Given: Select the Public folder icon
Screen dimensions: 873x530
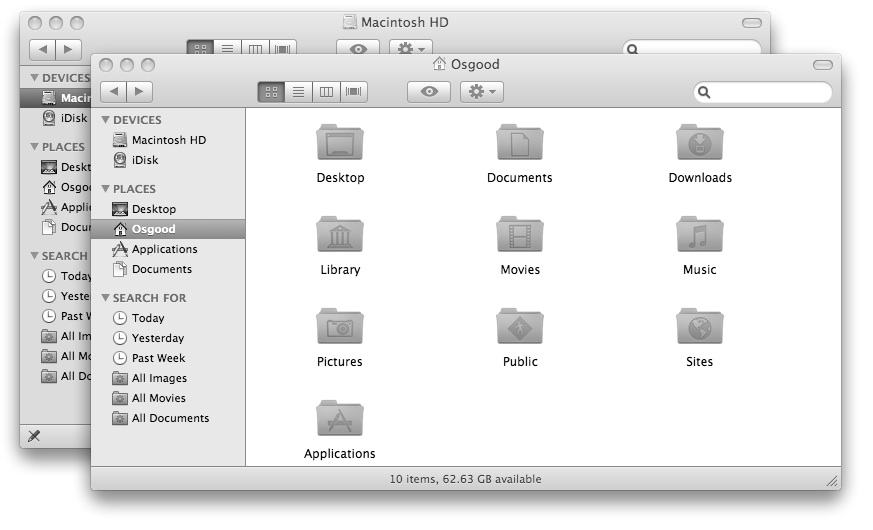Looking at the screenshot, I should pyautogui.click(x=520, y=327).
